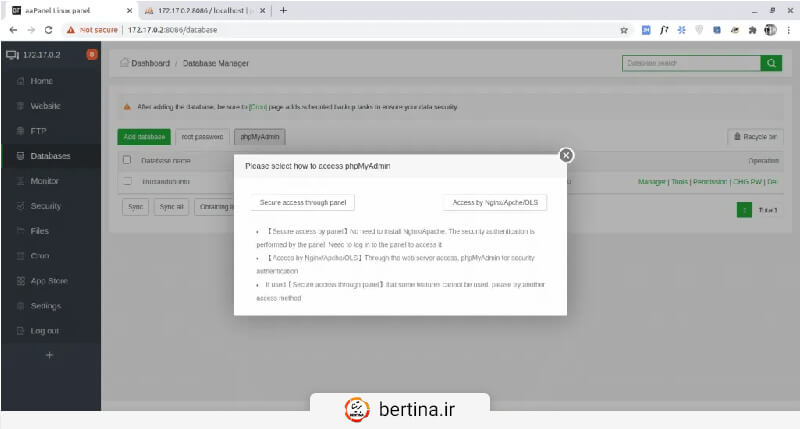Click the browser back arrow
Viewport: 800px width, 429px height.
(13, 30)
